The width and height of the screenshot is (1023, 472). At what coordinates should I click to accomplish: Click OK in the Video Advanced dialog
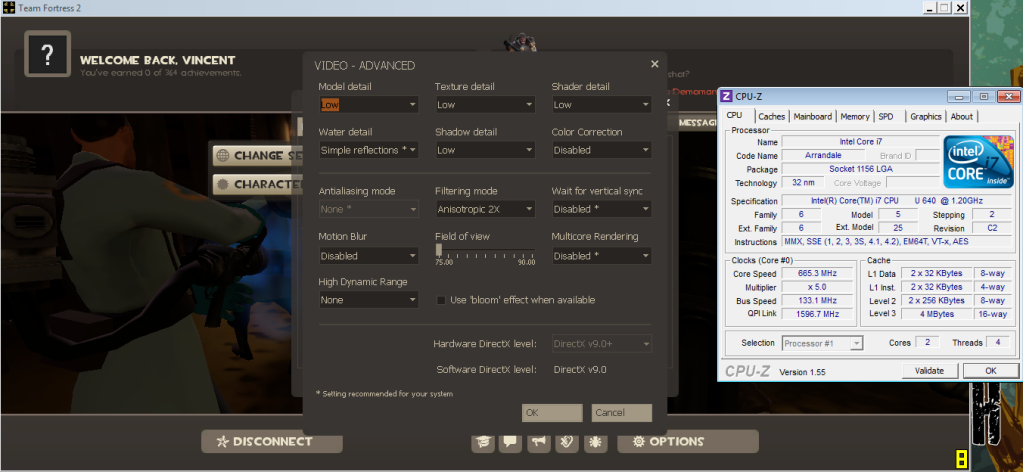pyautogui.click(x=552, y=413)
